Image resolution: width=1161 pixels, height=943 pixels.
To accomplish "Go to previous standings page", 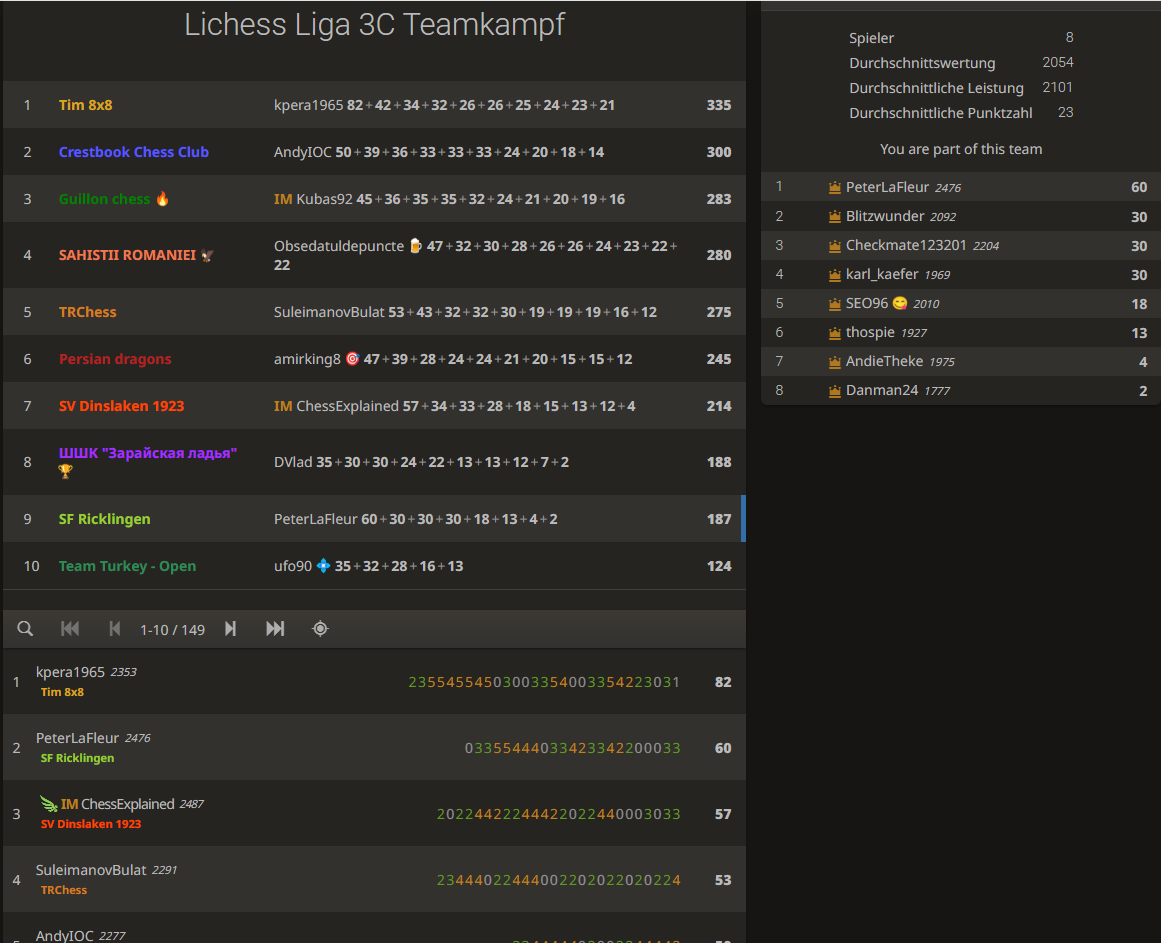I will [115, 629].
